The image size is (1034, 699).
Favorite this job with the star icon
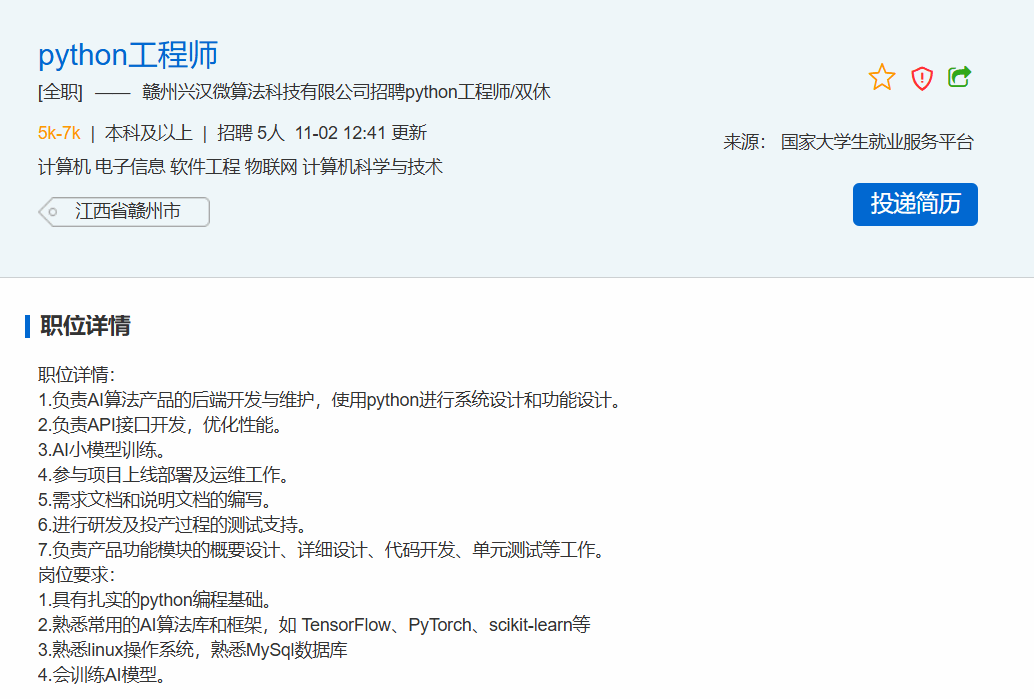click(881, 77)
